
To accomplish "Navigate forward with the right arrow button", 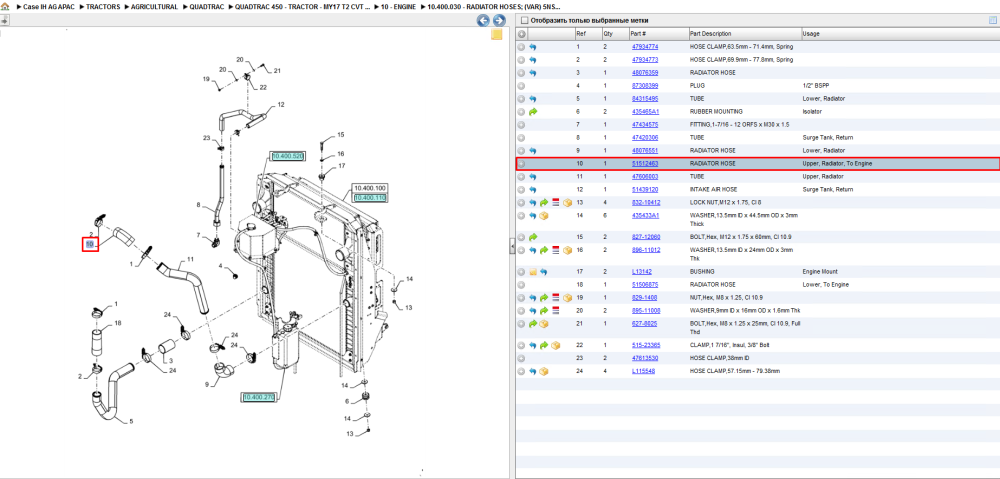I will pos(499,20).
